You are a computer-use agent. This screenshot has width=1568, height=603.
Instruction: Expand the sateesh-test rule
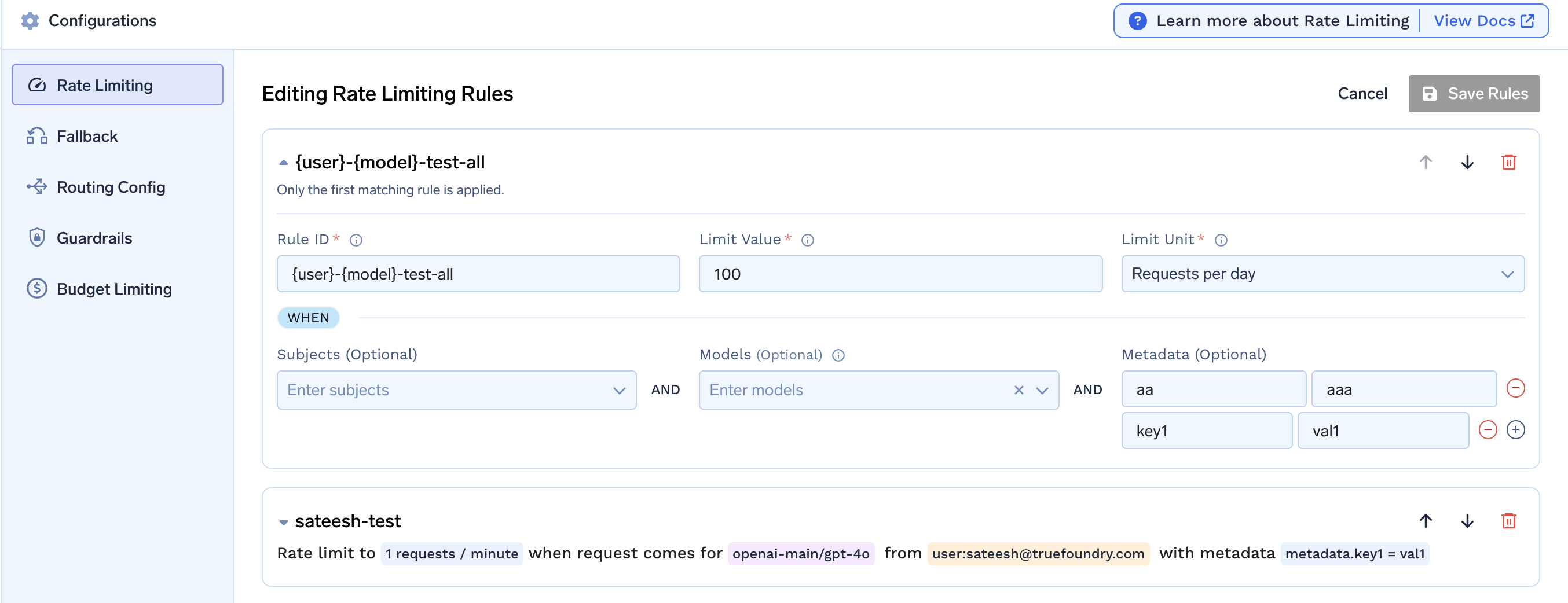(x=283, y=522)
